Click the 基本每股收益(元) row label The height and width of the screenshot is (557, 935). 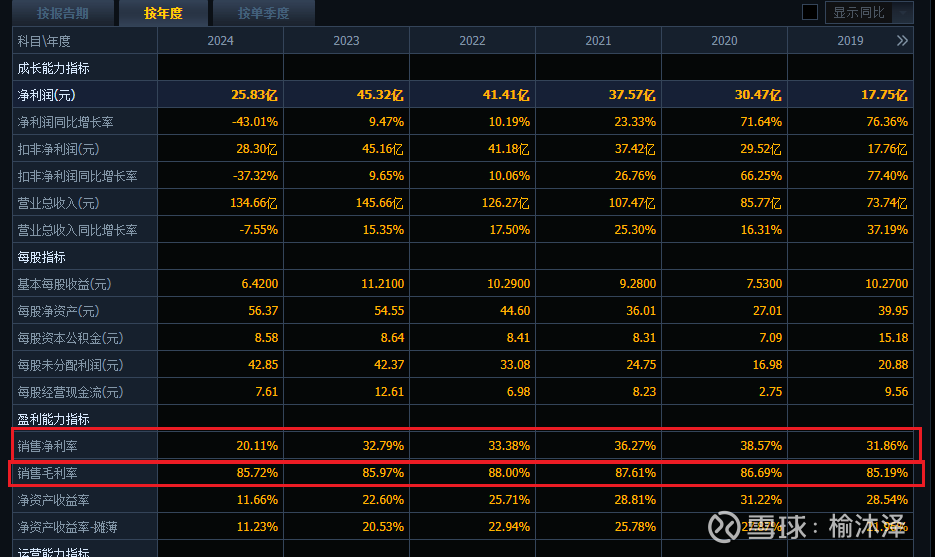tap(64, 284)
